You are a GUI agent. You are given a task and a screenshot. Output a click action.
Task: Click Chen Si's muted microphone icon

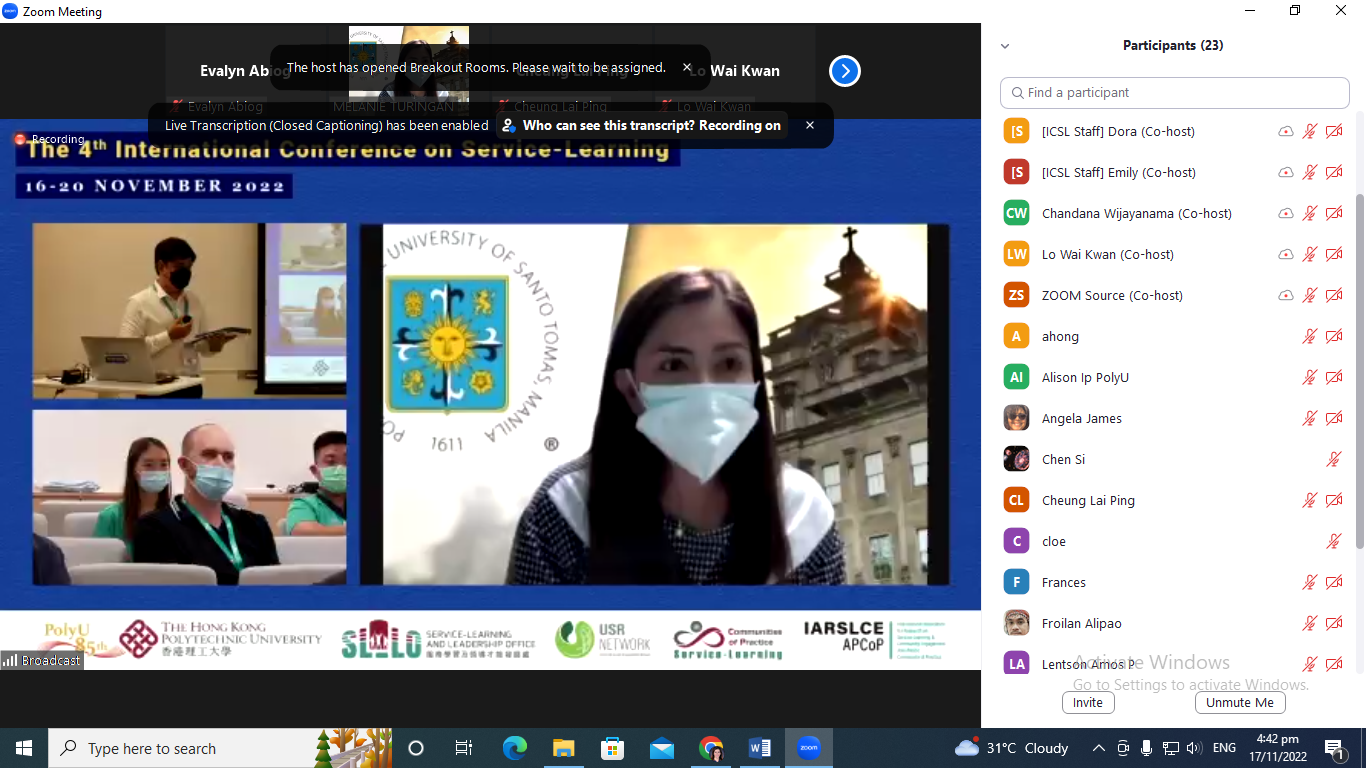[1334, 459]
